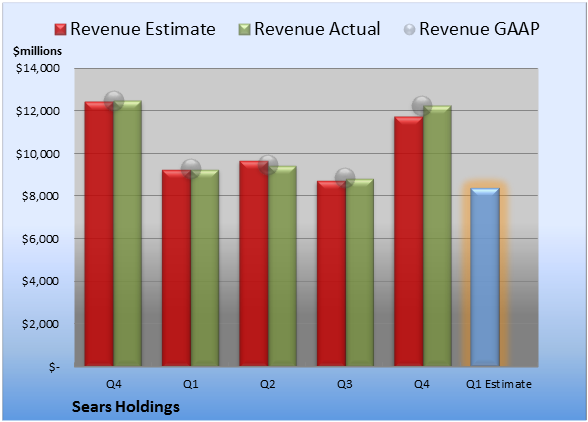
Task: Select the 'Revenue GAAP' legend label
Action: (x=479, y=29)
